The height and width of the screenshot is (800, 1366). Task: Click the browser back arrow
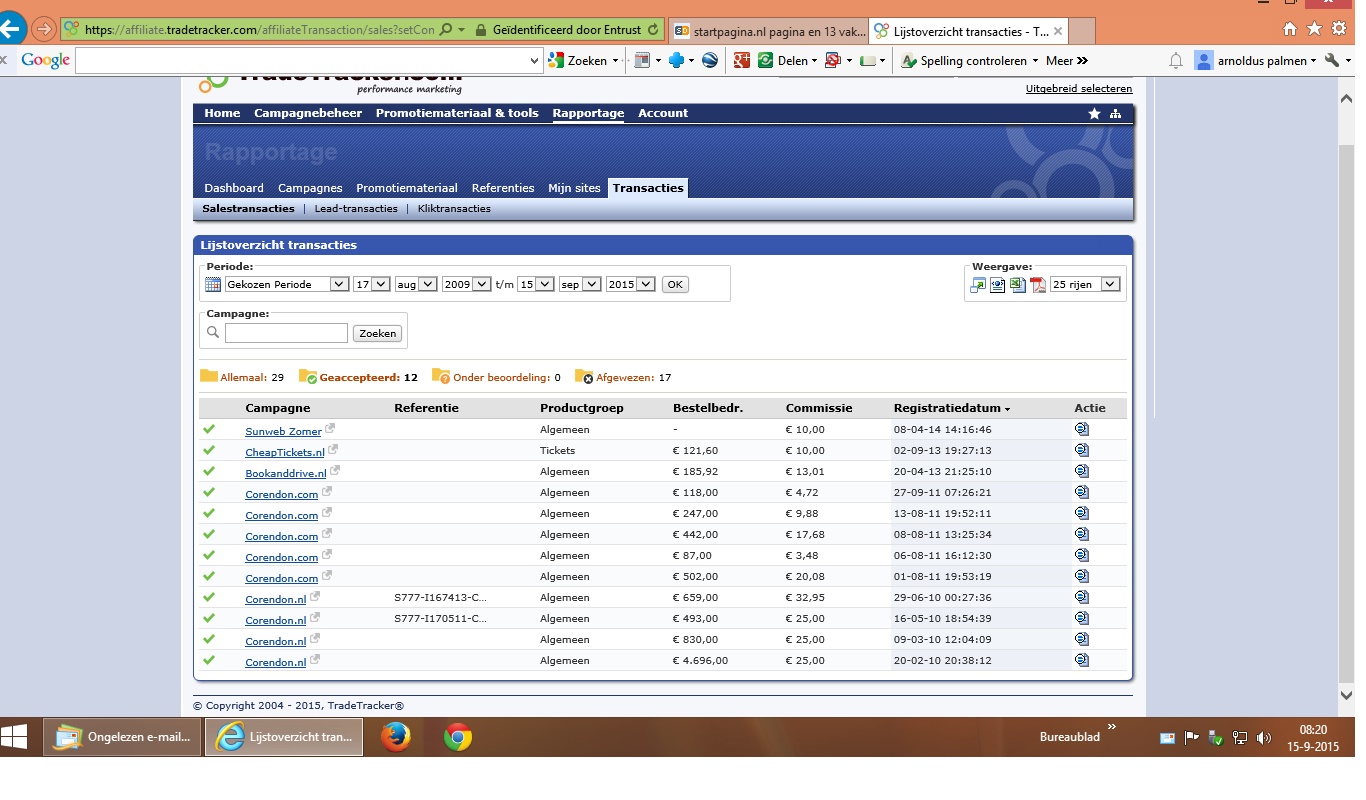12,29
